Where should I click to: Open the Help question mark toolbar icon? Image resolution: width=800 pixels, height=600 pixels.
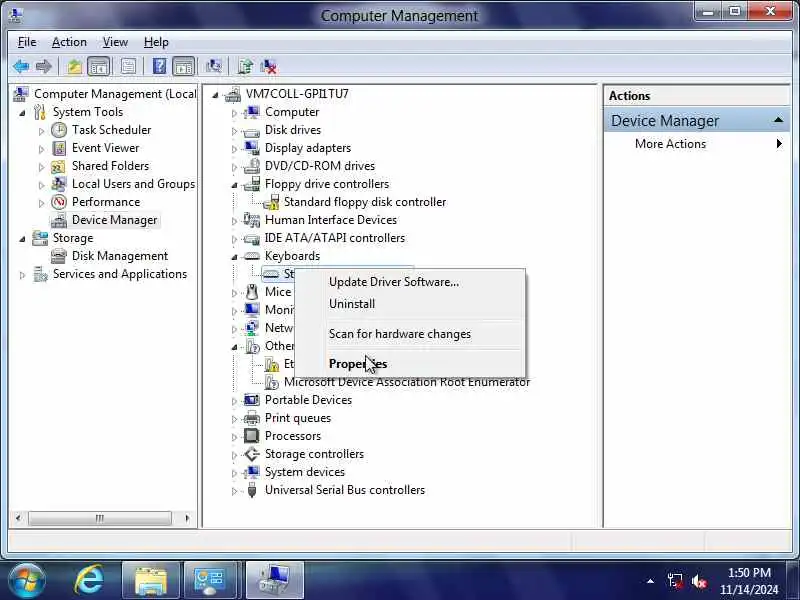(159, 66)
